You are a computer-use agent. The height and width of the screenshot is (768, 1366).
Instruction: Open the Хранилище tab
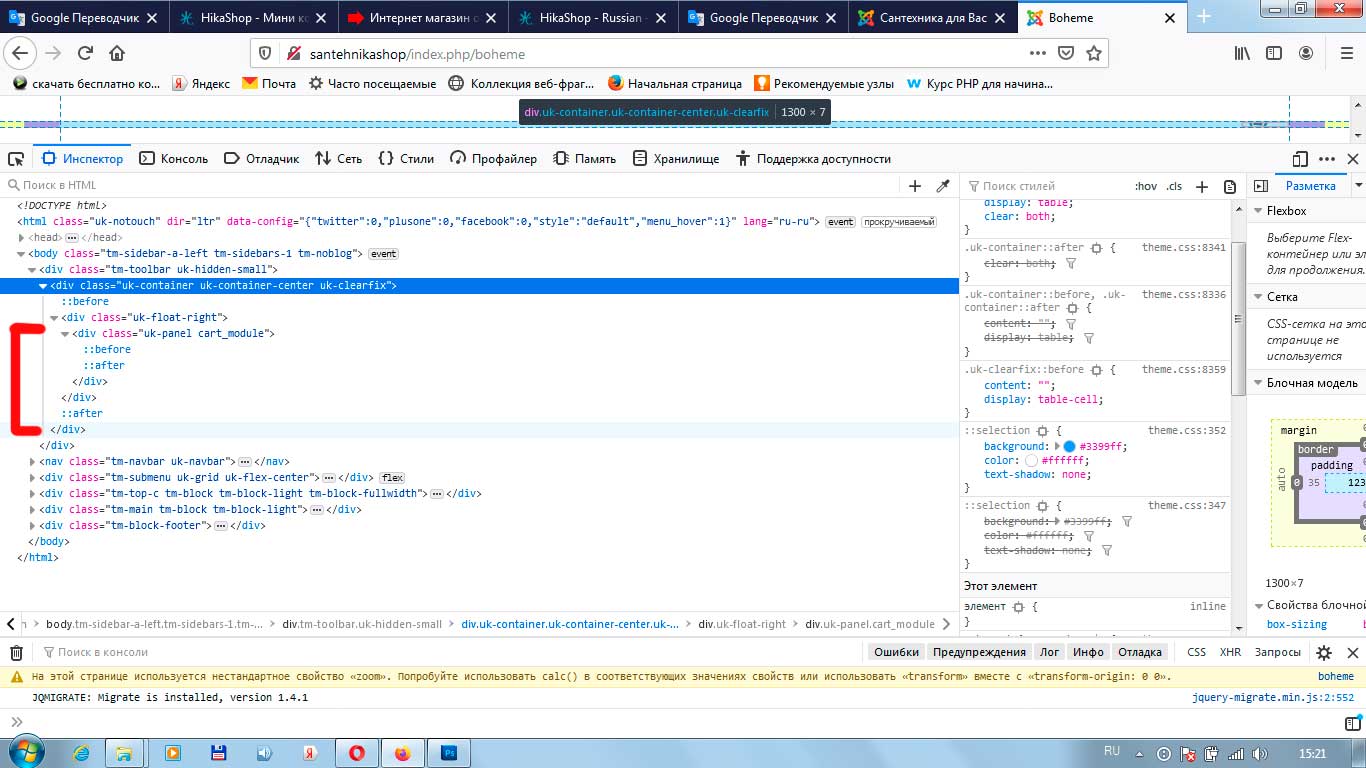pos(675,159)
